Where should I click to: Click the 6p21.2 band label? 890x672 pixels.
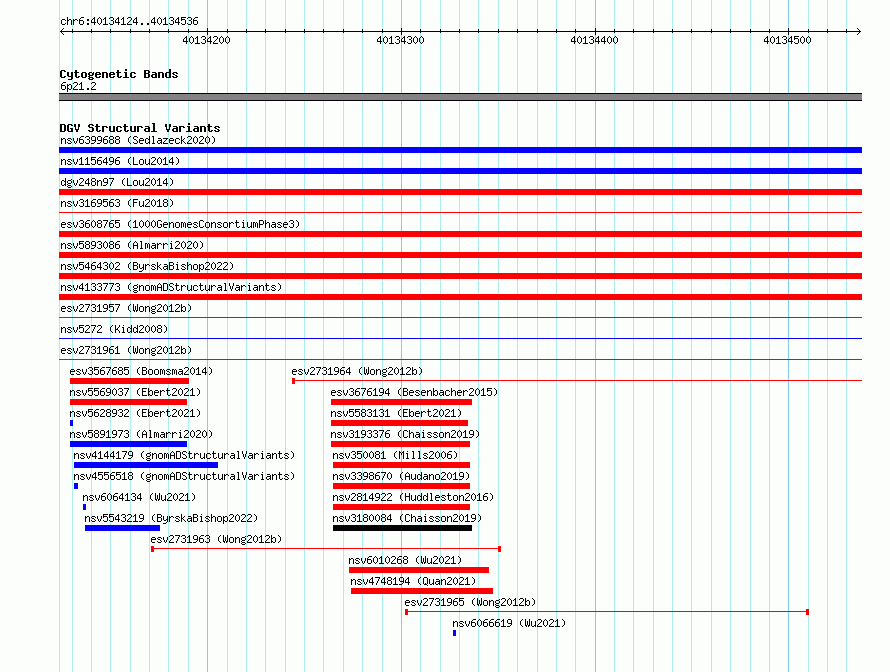(78, 86)
